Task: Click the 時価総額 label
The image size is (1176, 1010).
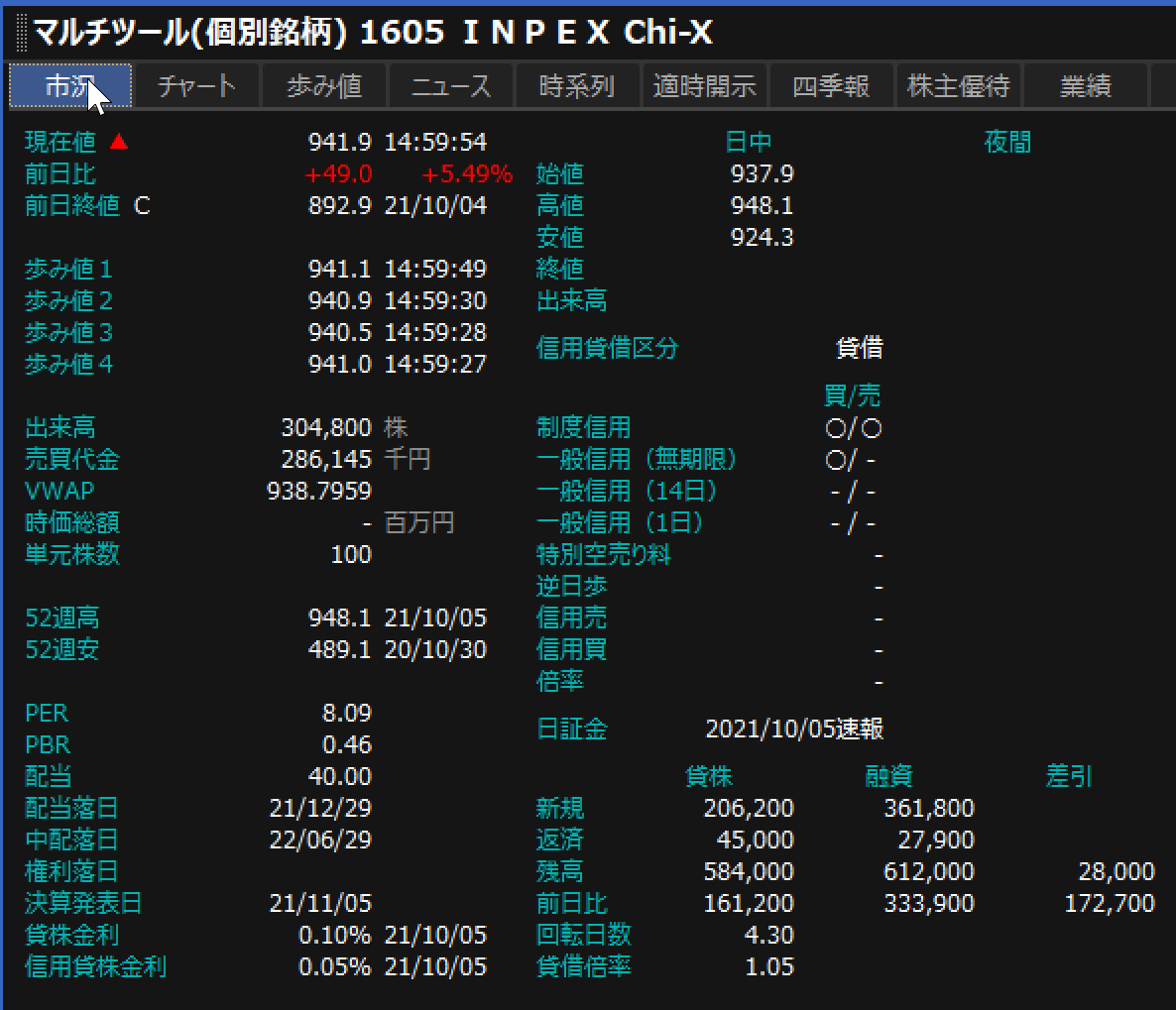Action: click(72, 522)
